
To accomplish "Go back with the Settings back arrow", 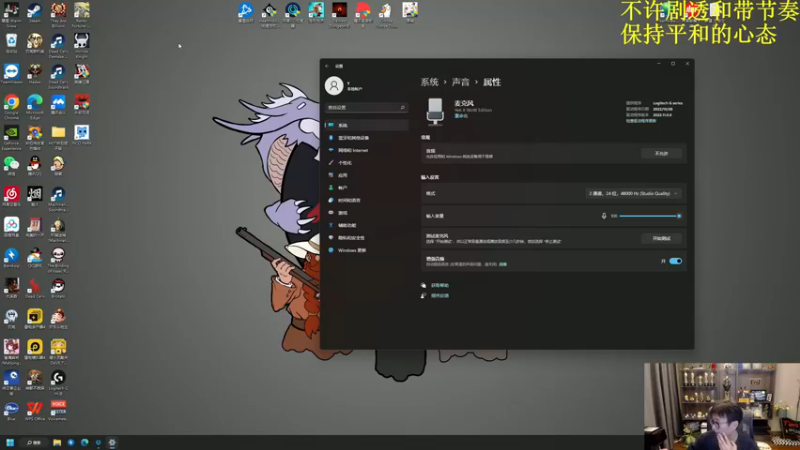I will 327,66.
